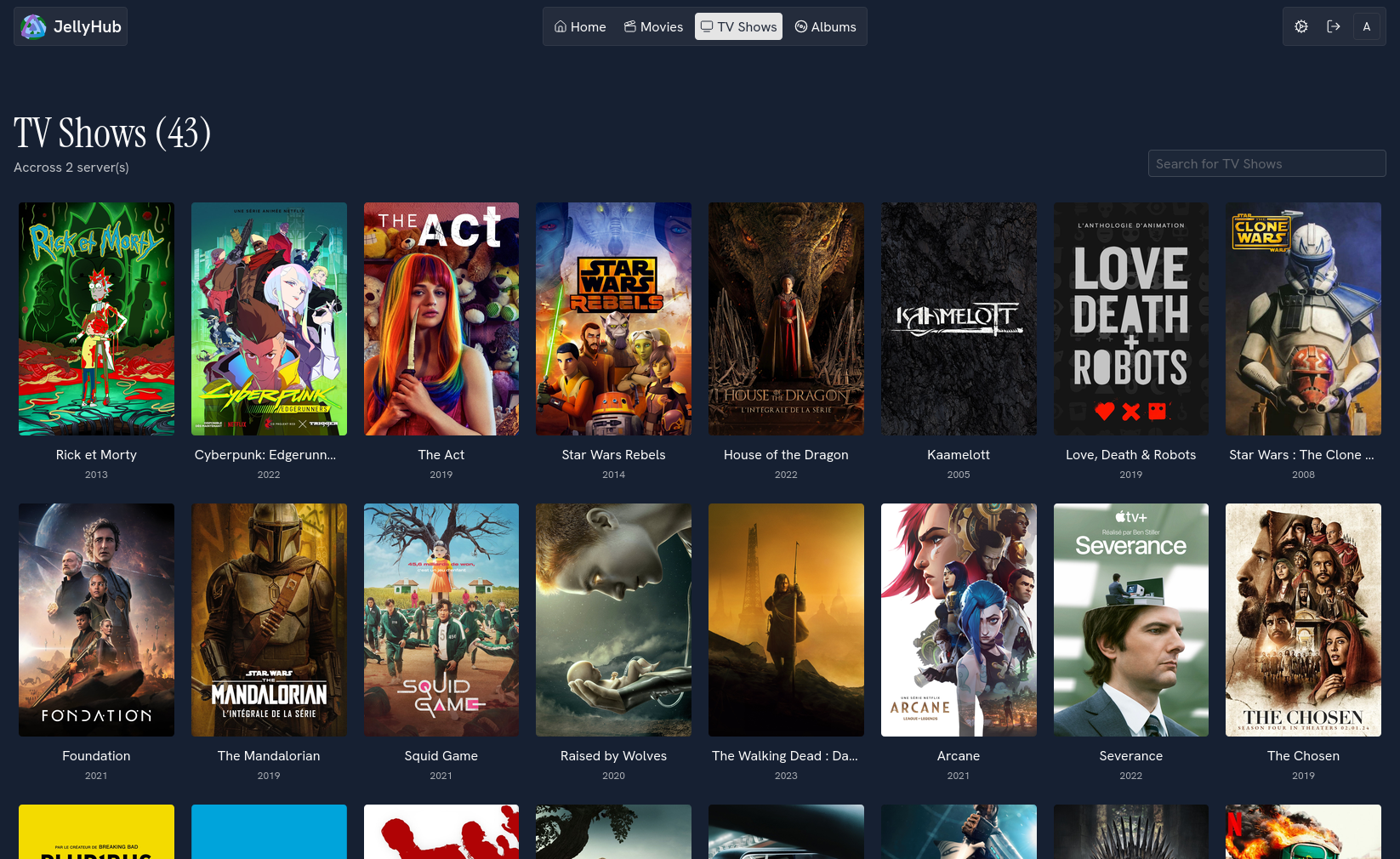This screenshot has width=1400, height=859.
Task: Click the "Cyberpunk: Edgerunn..." title text
Action: (265, 455)
